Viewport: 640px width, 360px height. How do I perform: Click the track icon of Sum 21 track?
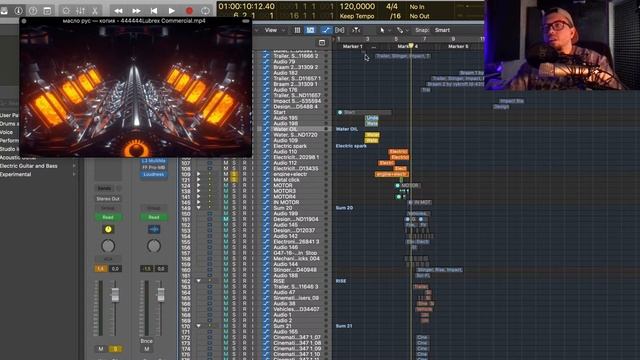(x=267, y=326)
